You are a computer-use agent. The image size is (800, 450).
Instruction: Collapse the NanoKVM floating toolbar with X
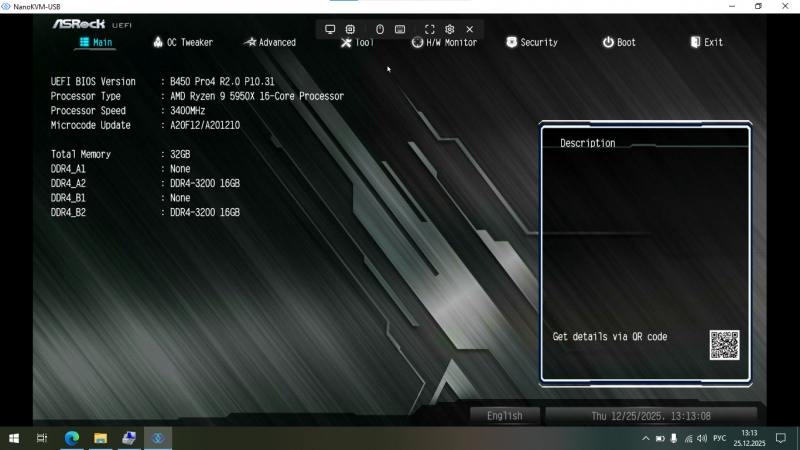point(470,30)
